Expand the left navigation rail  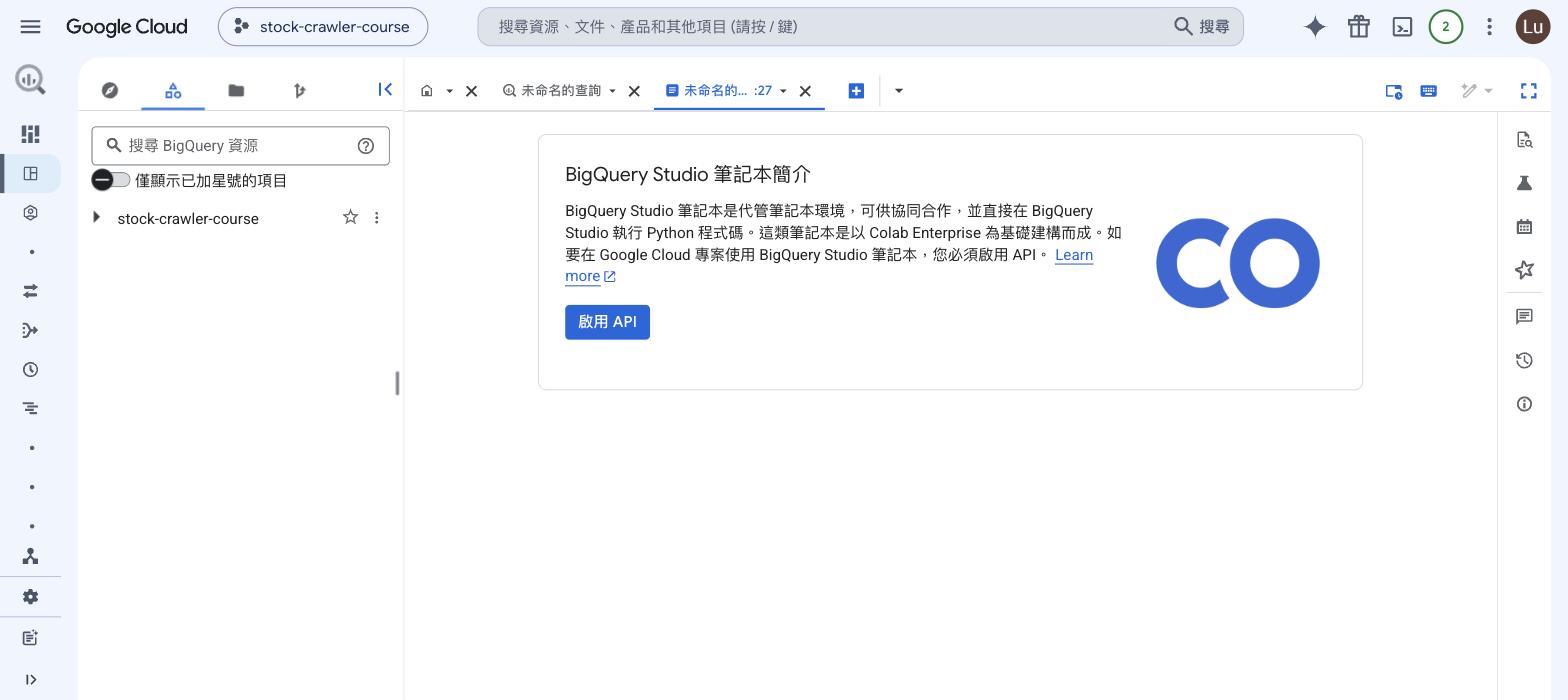point(30,680)
